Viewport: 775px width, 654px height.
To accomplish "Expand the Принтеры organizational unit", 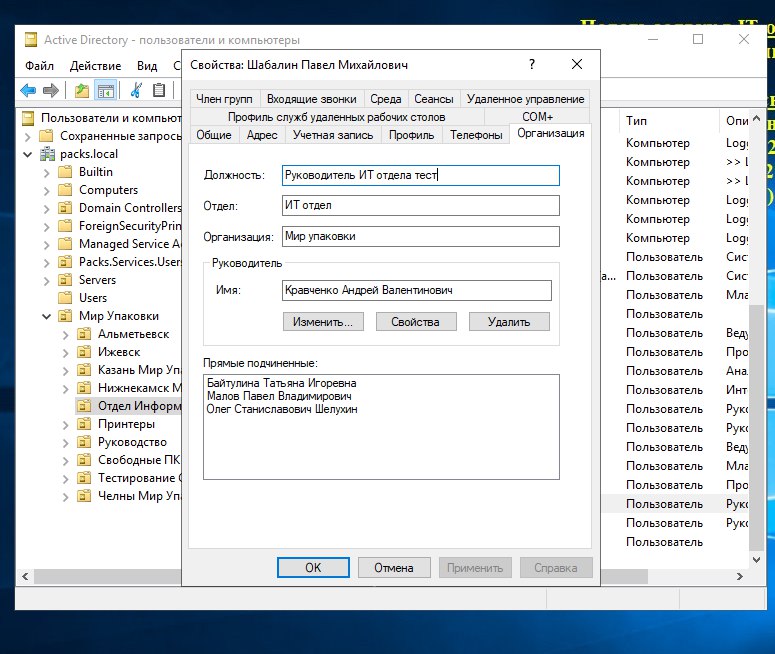I will click(65, 424).
